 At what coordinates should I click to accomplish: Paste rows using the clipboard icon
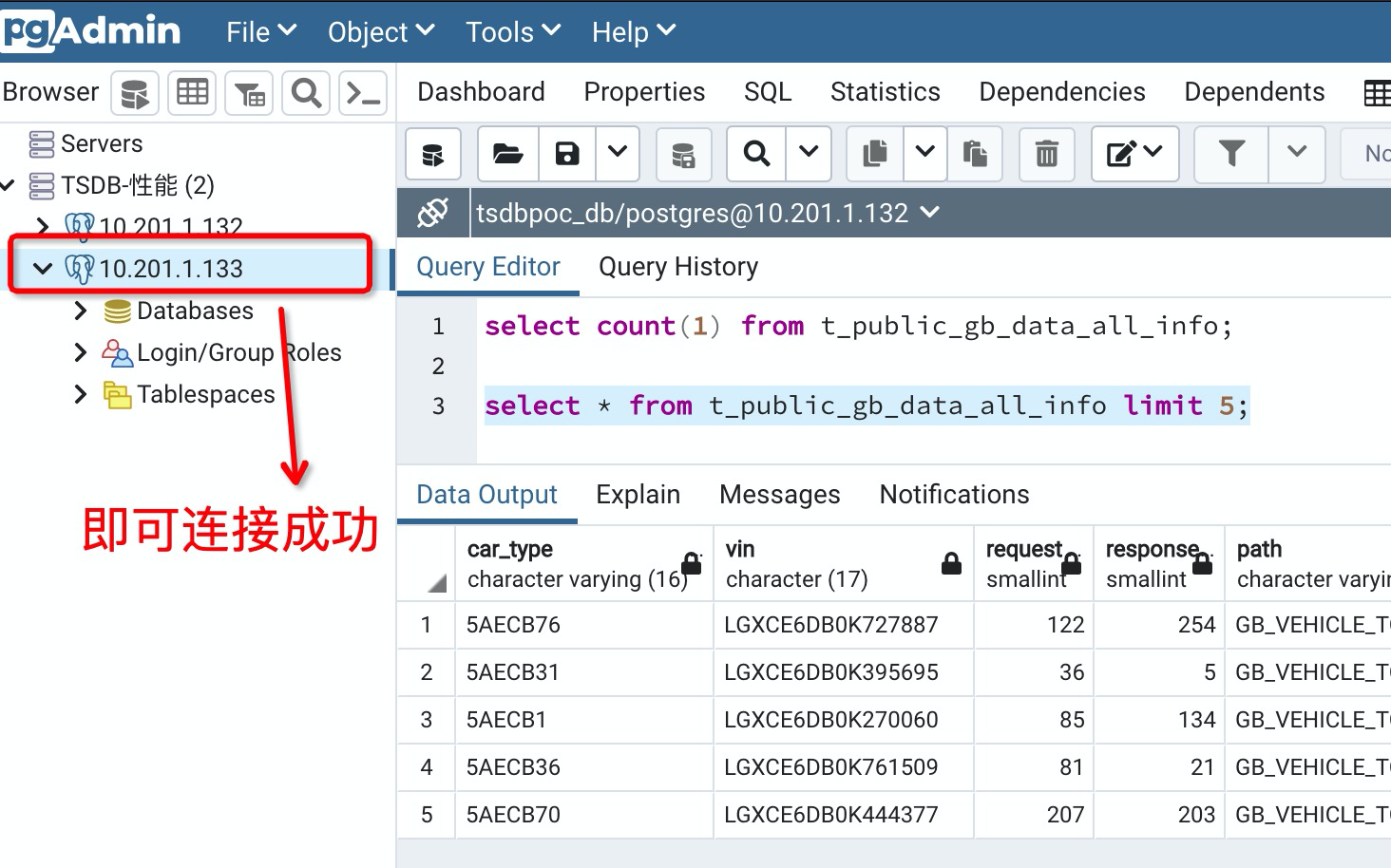(976, 154)
